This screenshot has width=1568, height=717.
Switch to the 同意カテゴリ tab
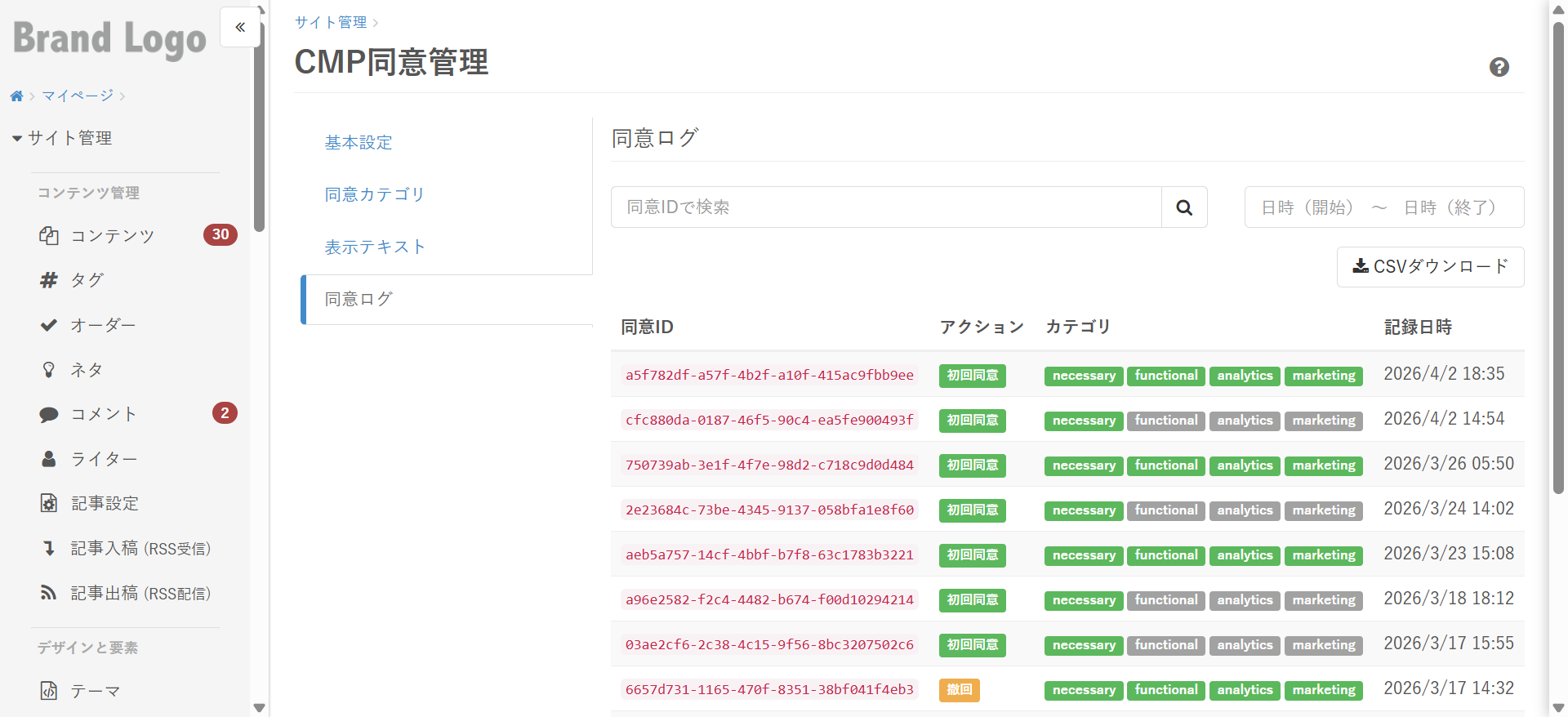tap(375, 194)
